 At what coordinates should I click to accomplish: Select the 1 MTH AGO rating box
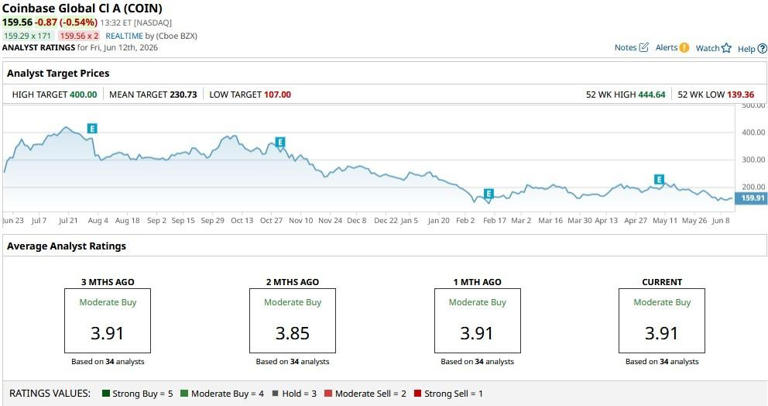coord(477,321)
